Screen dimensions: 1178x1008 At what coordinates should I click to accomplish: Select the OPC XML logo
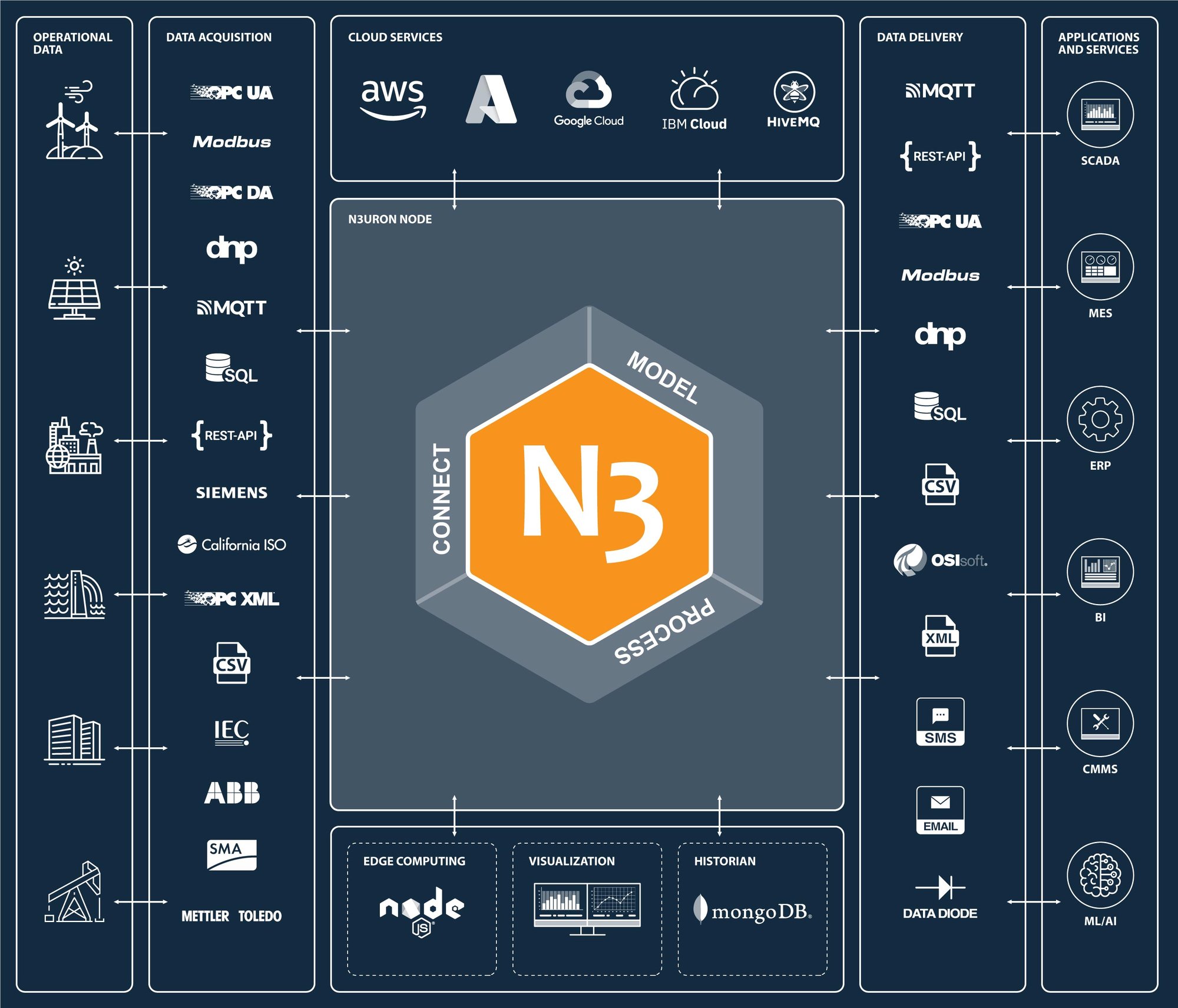pos(231,599)
